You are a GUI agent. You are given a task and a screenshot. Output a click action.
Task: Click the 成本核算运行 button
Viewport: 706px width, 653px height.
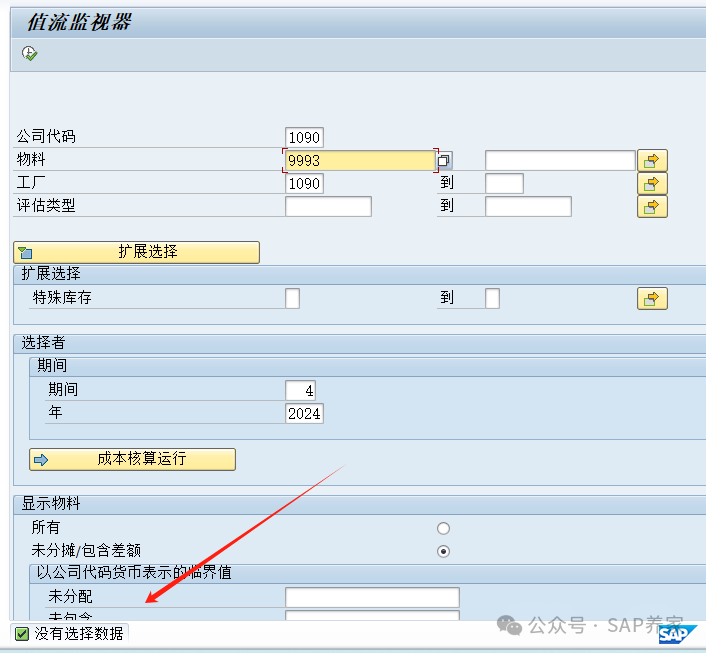tap(132, 459)
